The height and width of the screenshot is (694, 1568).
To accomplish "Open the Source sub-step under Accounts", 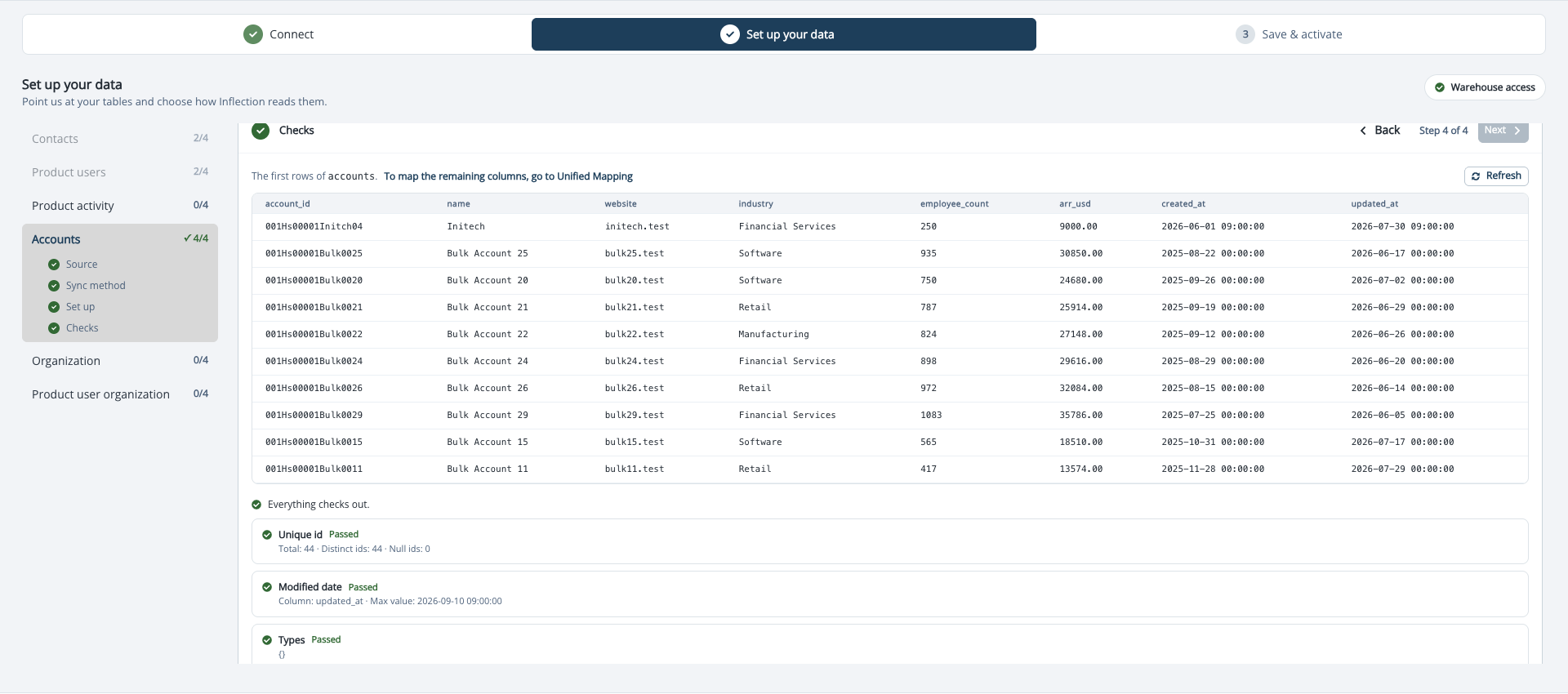I will pyautogui.click(x=82, y=265).
